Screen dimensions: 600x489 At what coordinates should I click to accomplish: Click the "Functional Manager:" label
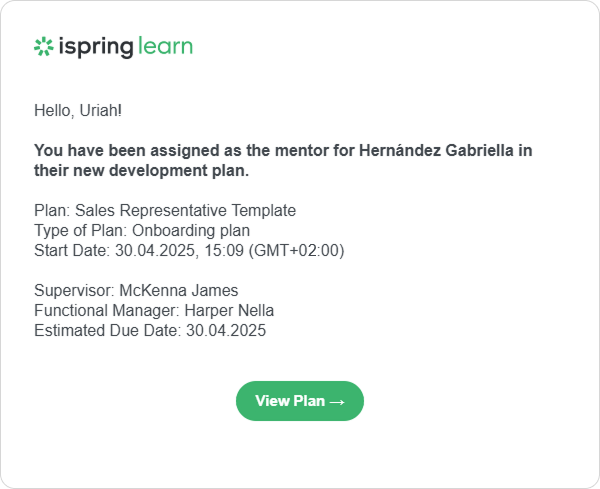click(107, 311)
